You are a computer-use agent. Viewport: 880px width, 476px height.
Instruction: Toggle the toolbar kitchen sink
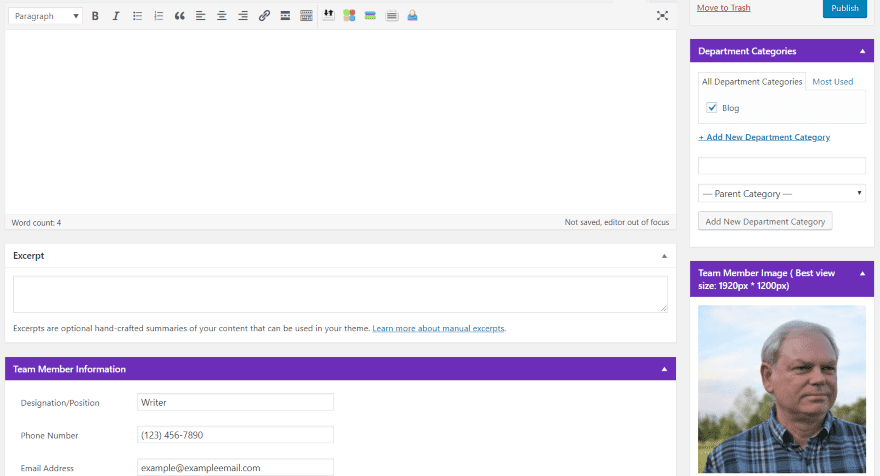[306, 16]
